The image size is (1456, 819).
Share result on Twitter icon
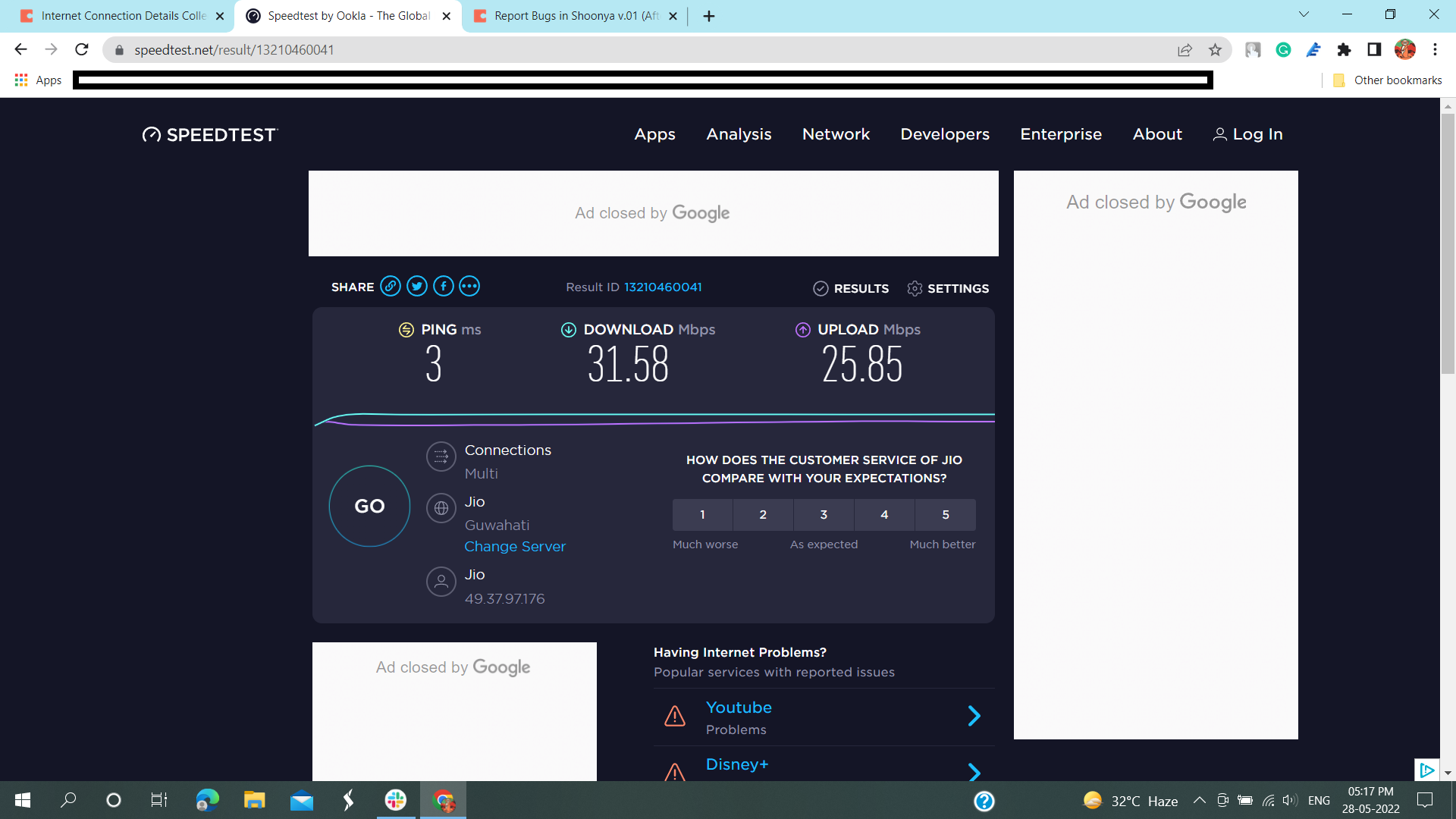pos(417,287)
